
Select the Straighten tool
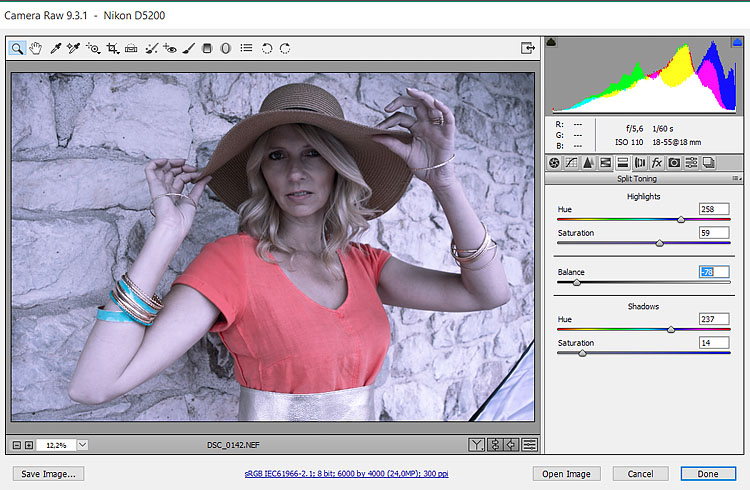pos(131,48)
